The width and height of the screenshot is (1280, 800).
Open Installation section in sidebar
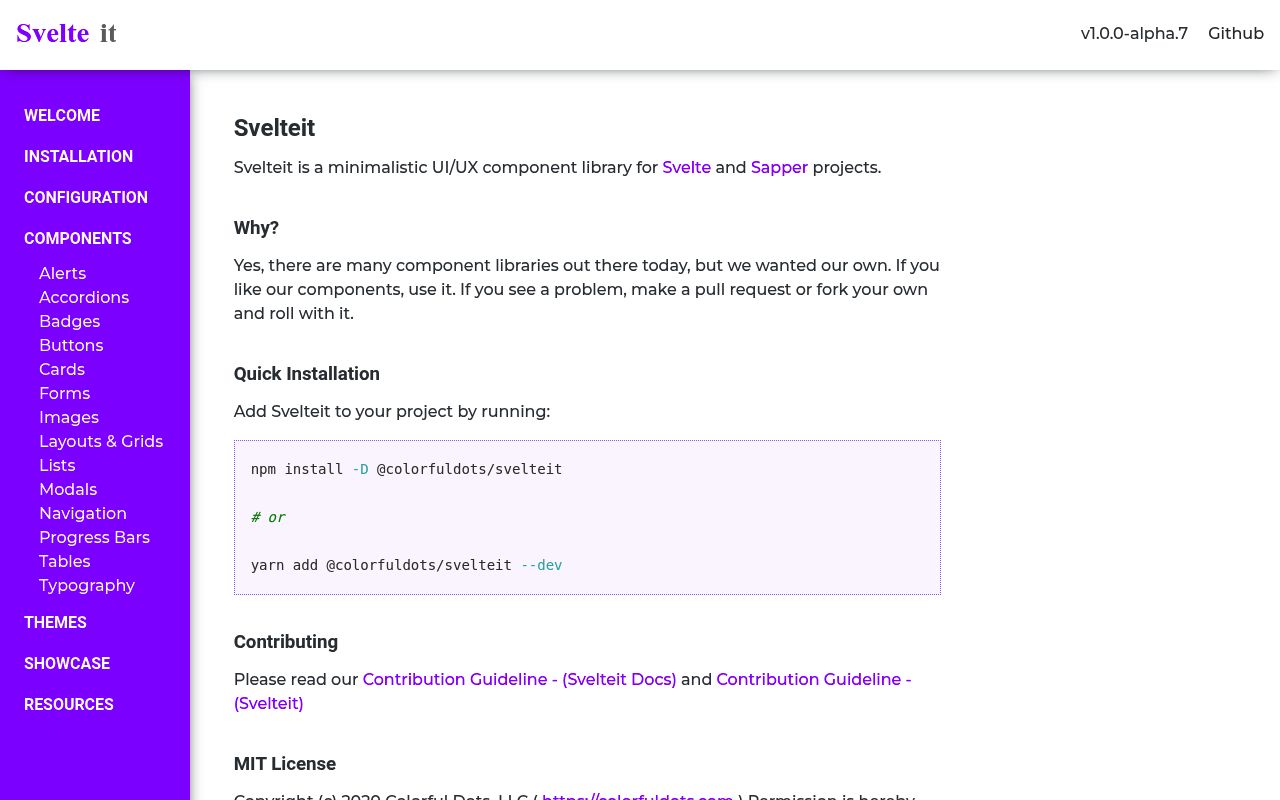(78, 156)
